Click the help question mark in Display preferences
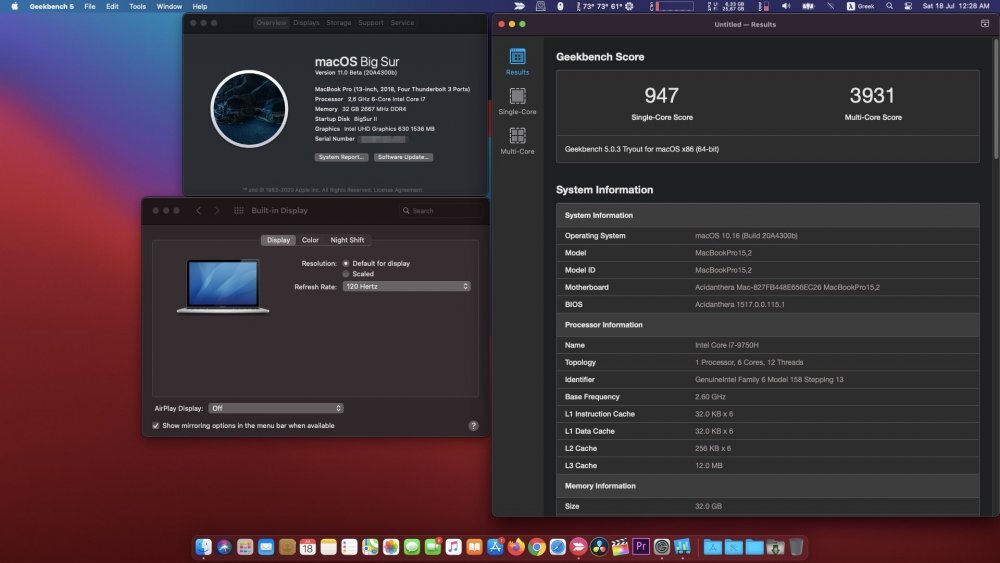This screenshot has width=1000, height=563. (473, 426)
